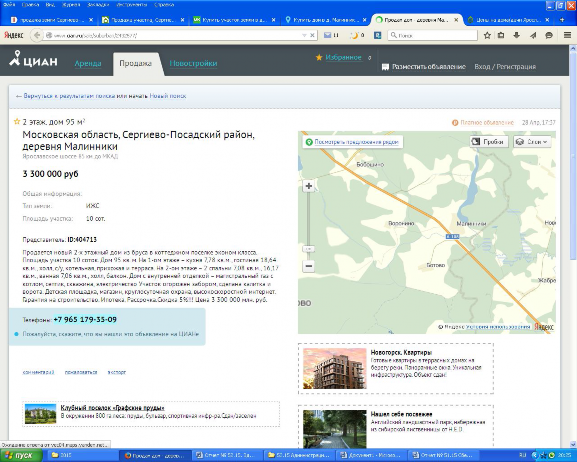Zoom in on the map
The width and height of the screenshot is (577, 462).
click(x=309, y=186)
